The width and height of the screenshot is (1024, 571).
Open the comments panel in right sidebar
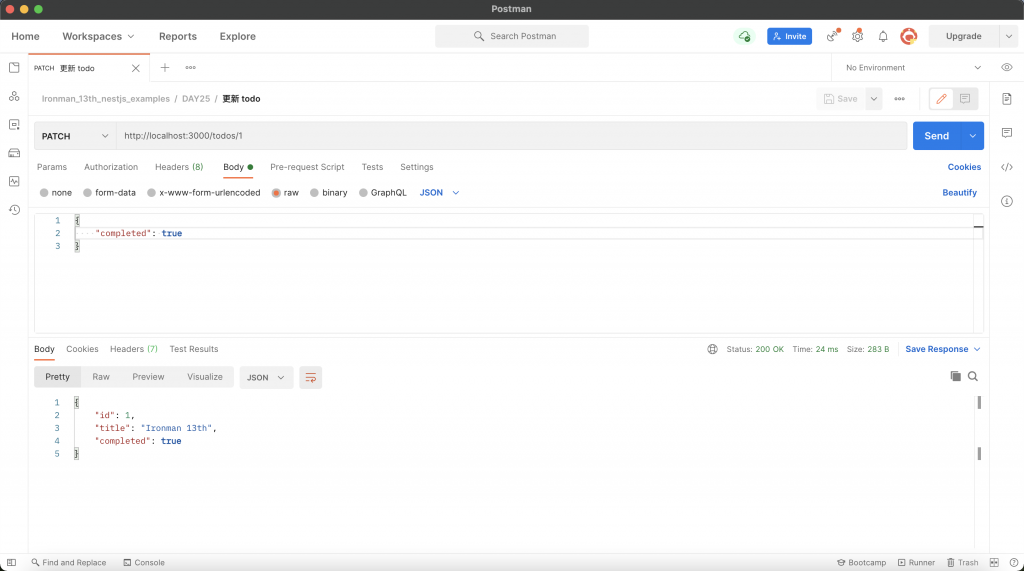(x=1006, y=133)
